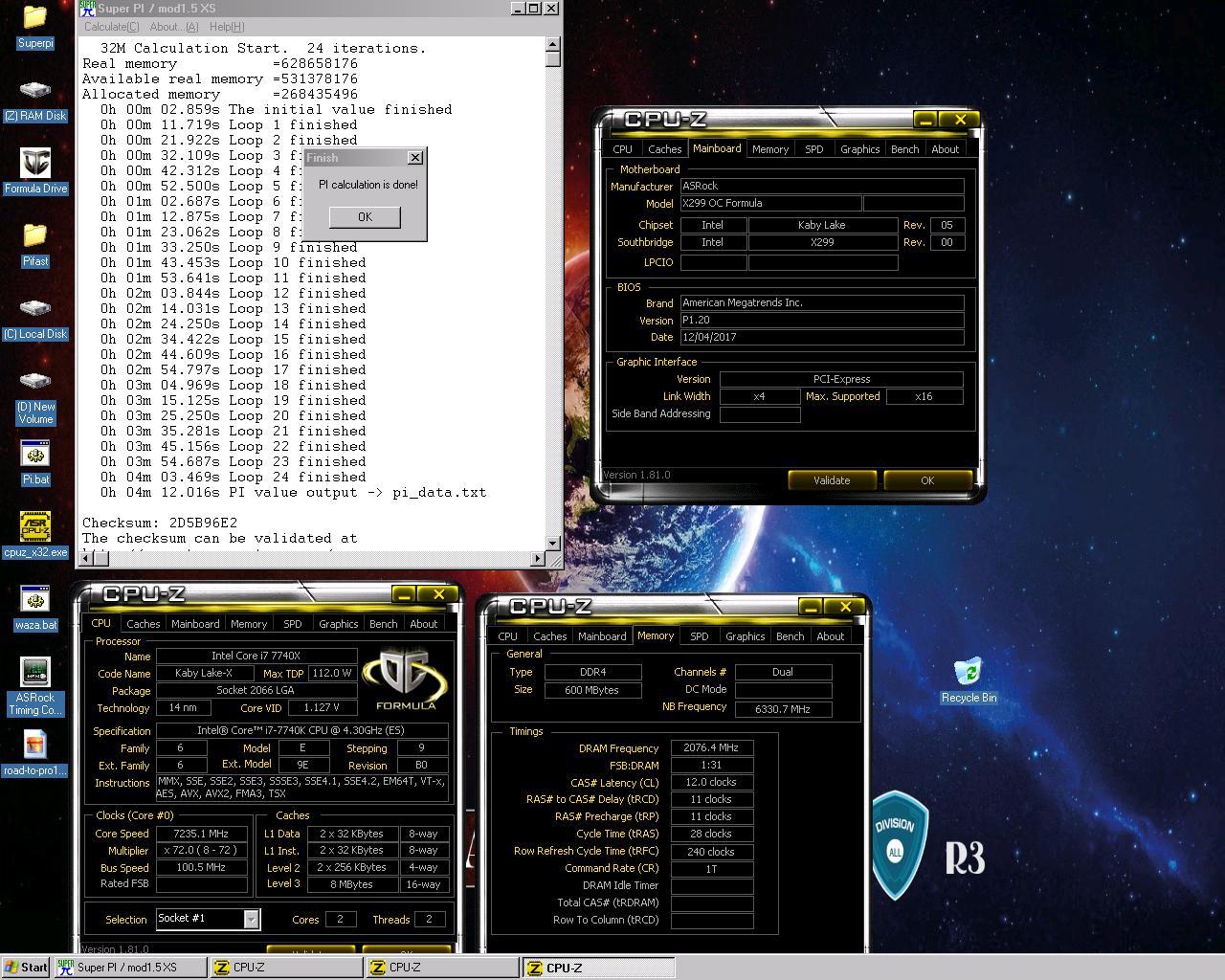Open About tab in CPU window
The image size is (1225, 980).
tap(423, 624)
